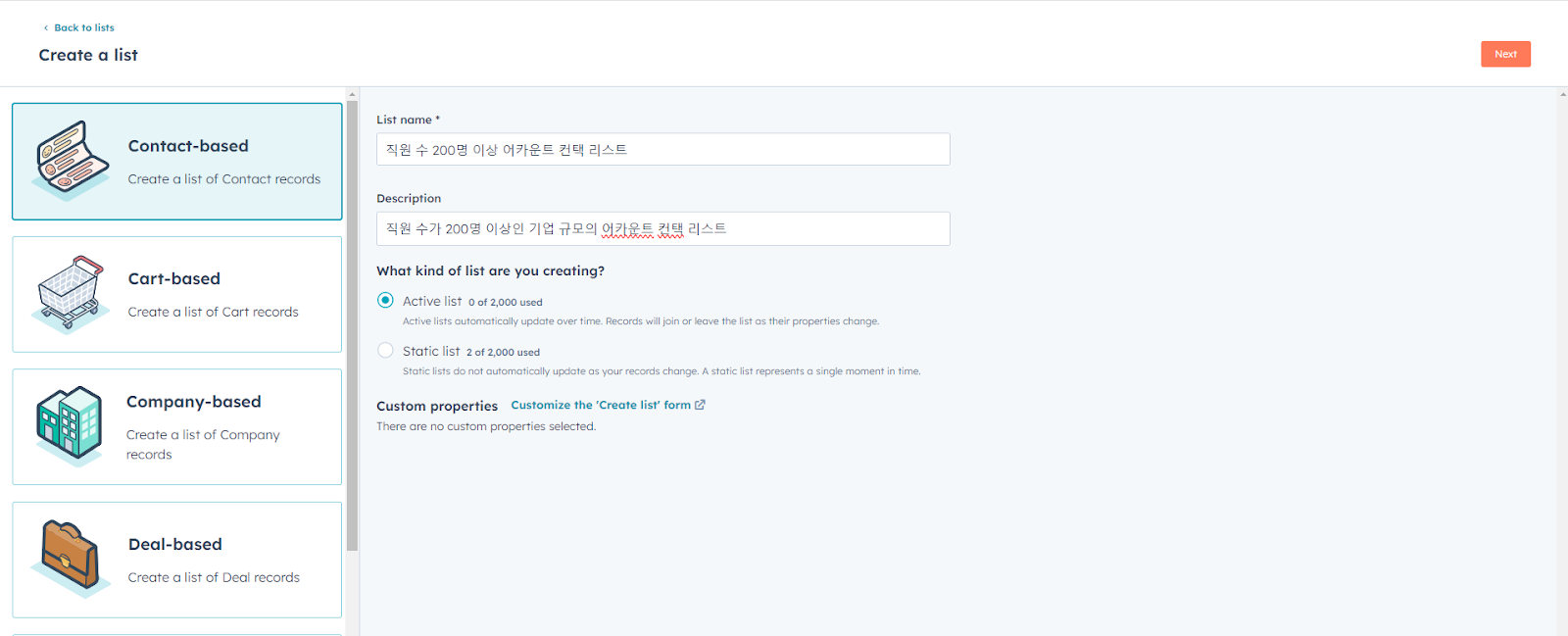Click the Active lists automatically update description
Screen dimensions: 1568x636
point(641,321)
